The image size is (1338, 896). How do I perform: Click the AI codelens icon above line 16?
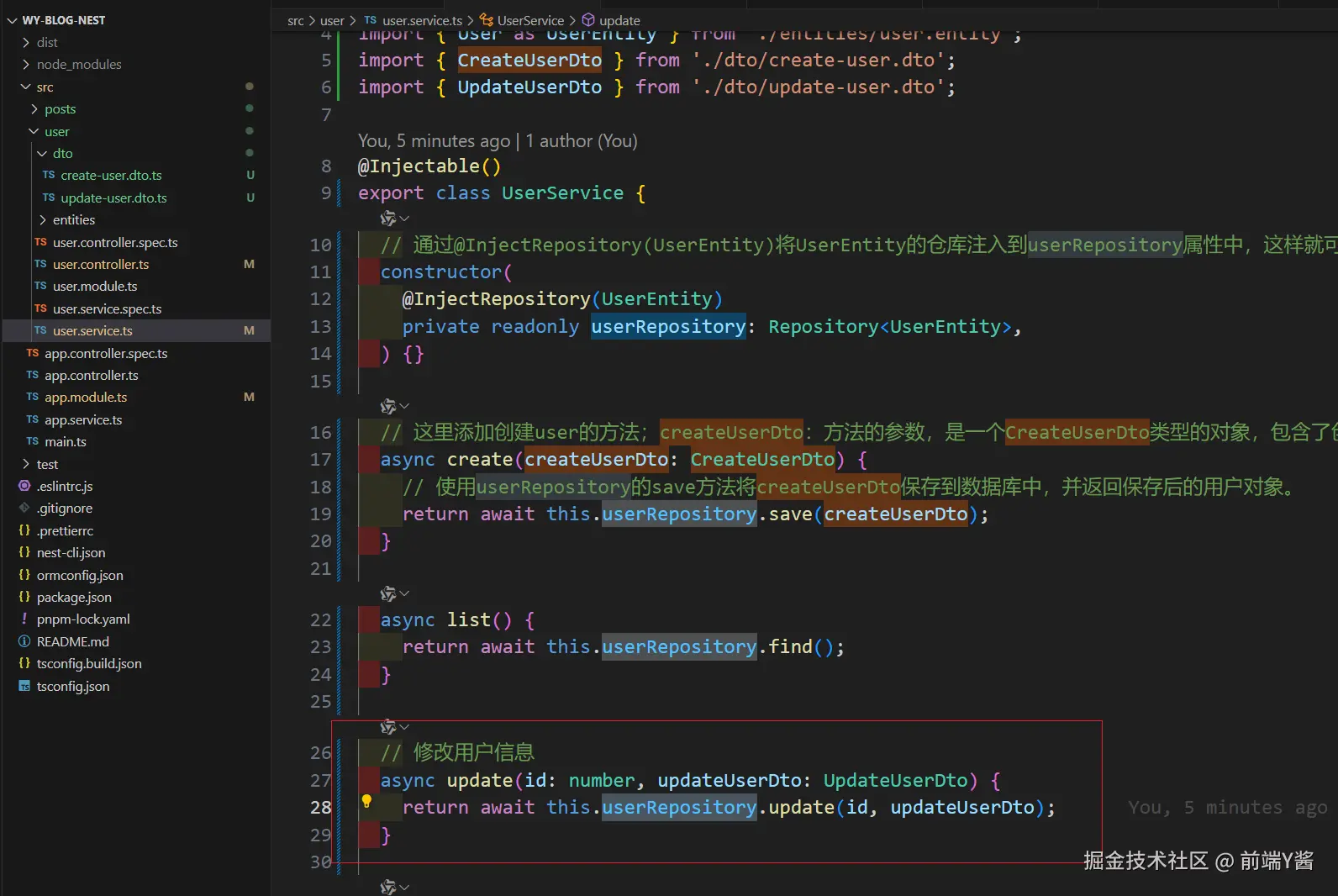pyautogui.click(x=388, y=407)
